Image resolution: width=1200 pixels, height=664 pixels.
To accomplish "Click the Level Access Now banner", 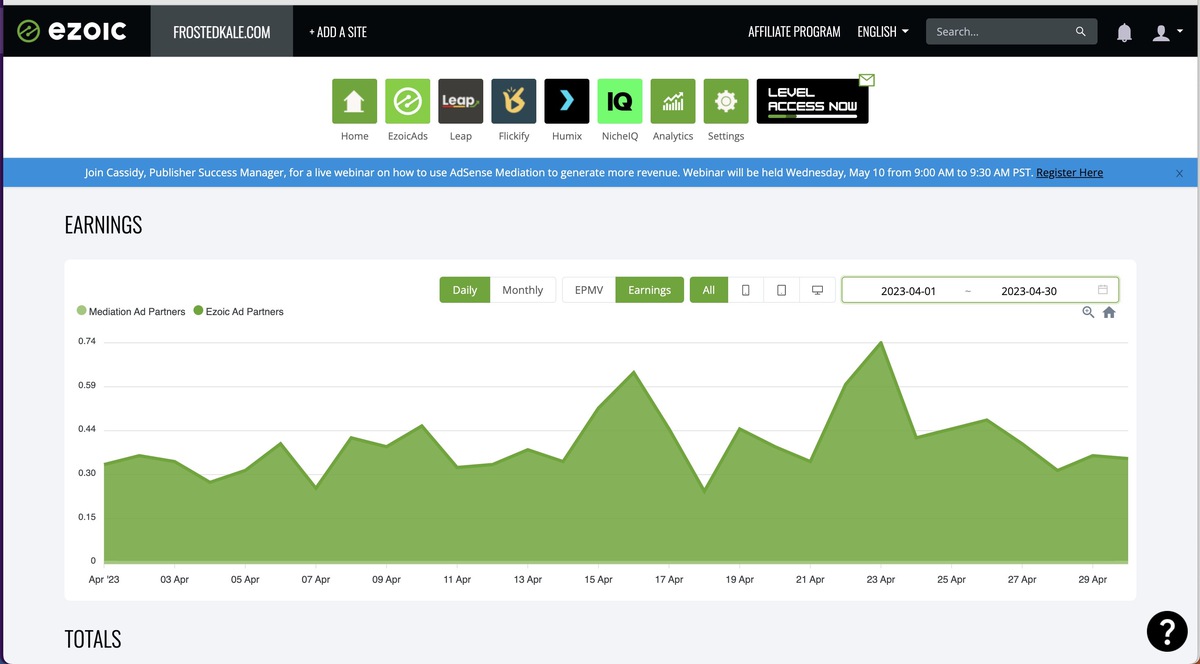I will [812, 101].
